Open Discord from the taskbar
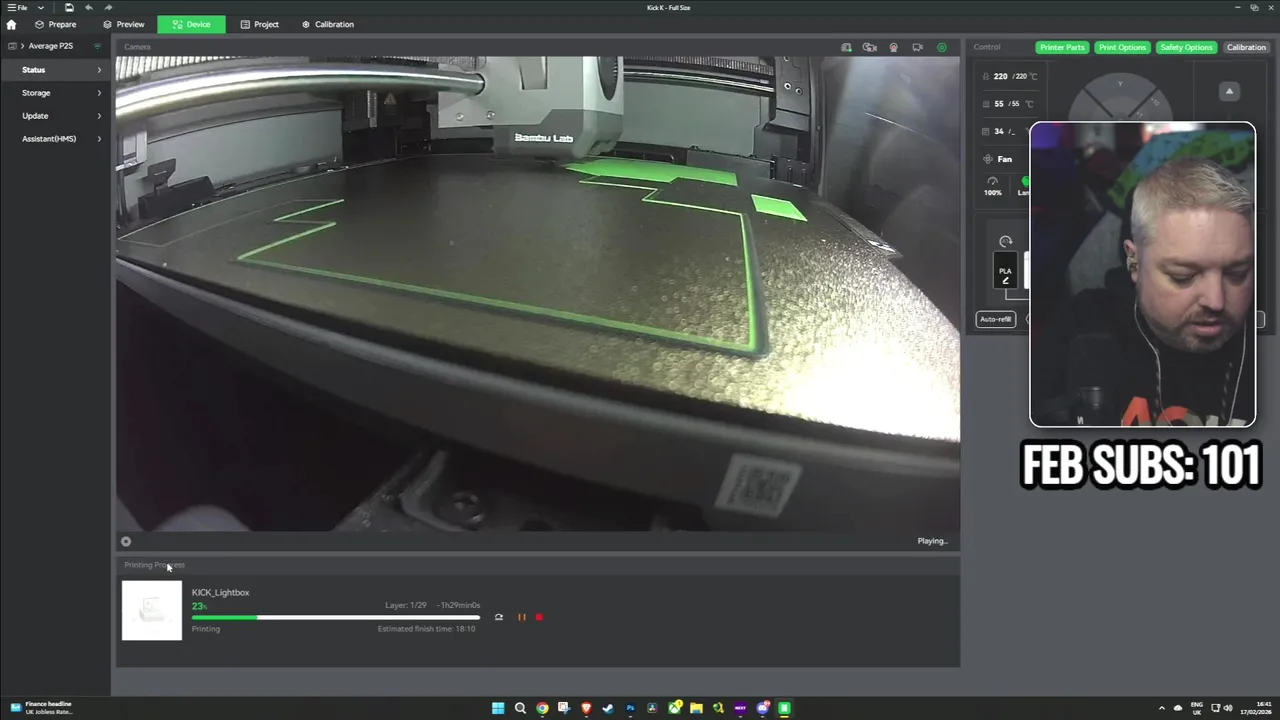This screenshot has width=1280, height=720. pyautogui.click(x=762, y=708)
